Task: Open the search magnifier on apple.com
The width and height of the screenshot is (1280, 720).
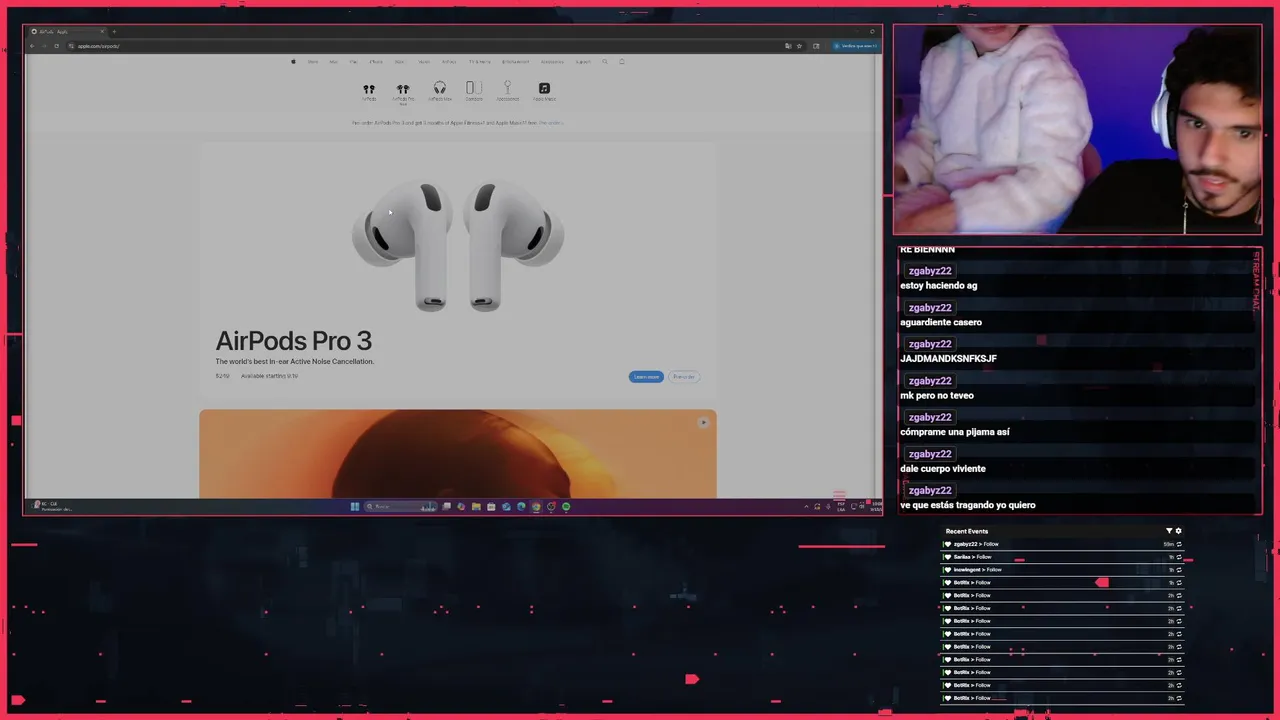Action: 605,61
